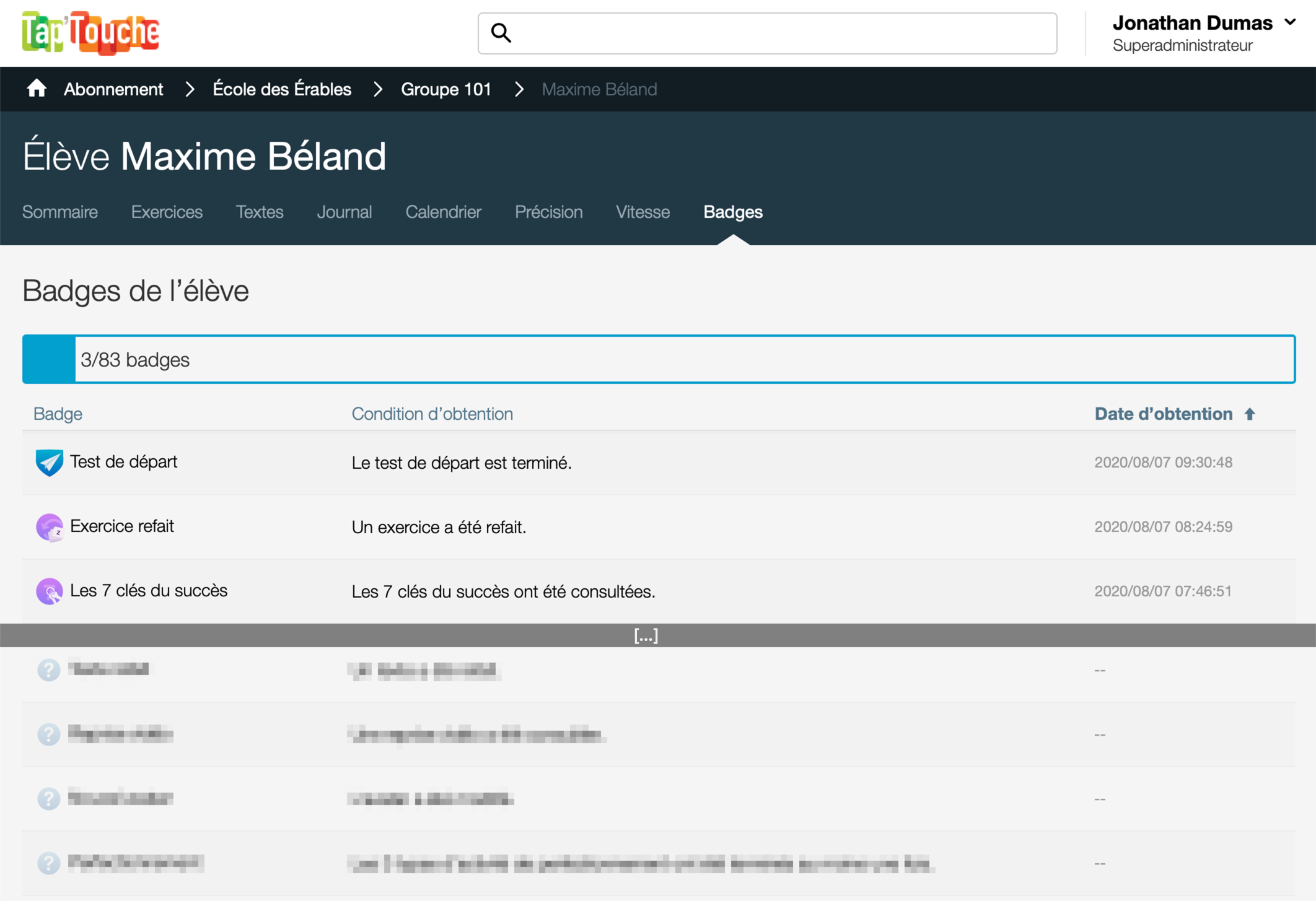
Task: Click the search magnifier icon
Action: point(501,33)
